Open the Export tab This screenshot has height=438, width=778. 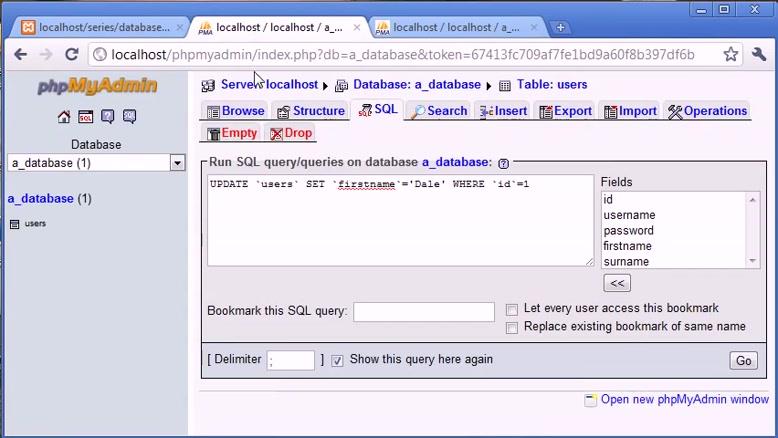pyautogui.click(x=566, y=111)
